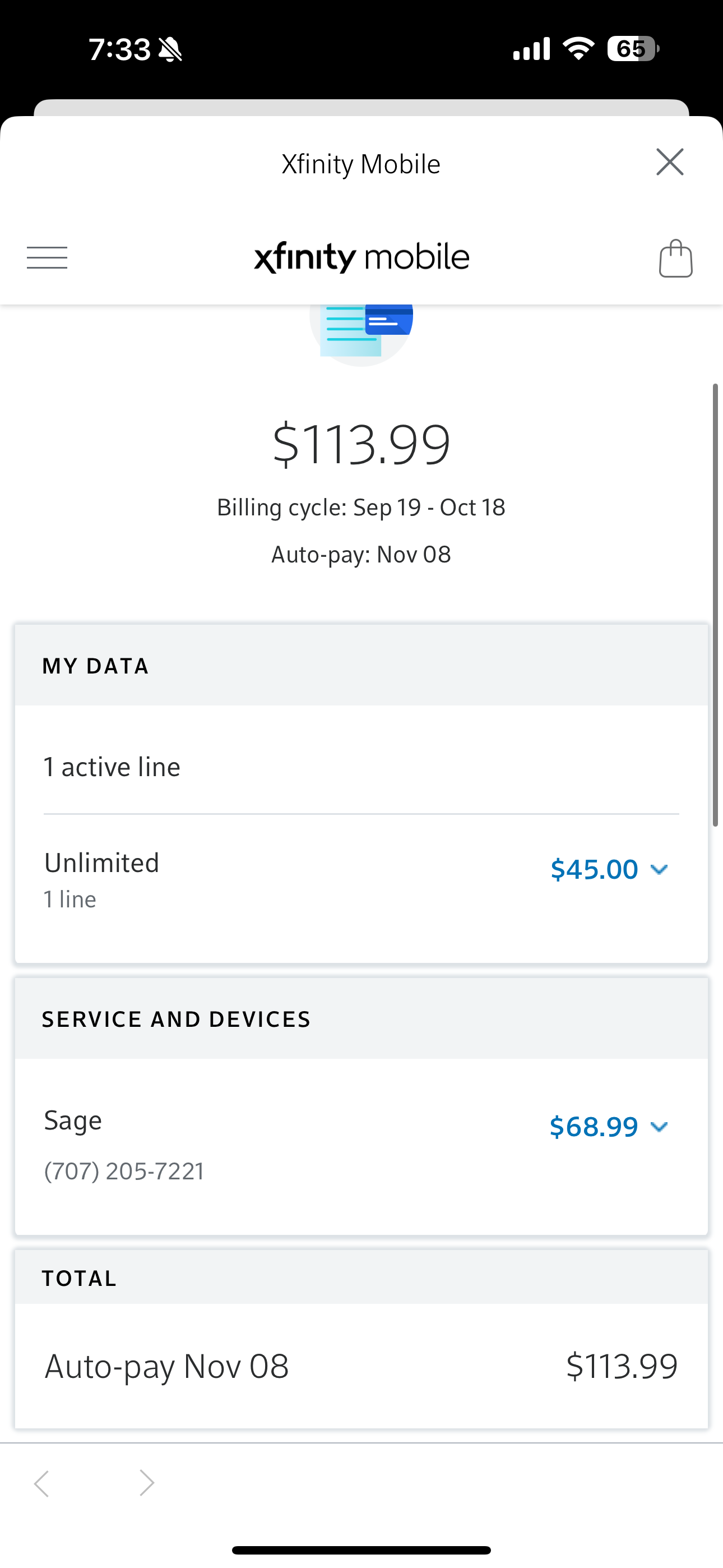Screen dimensions: 723x1568
Task: Tap the phone number (707) 205-7221
Action: pyautogui.click(x=124, y=1171)
